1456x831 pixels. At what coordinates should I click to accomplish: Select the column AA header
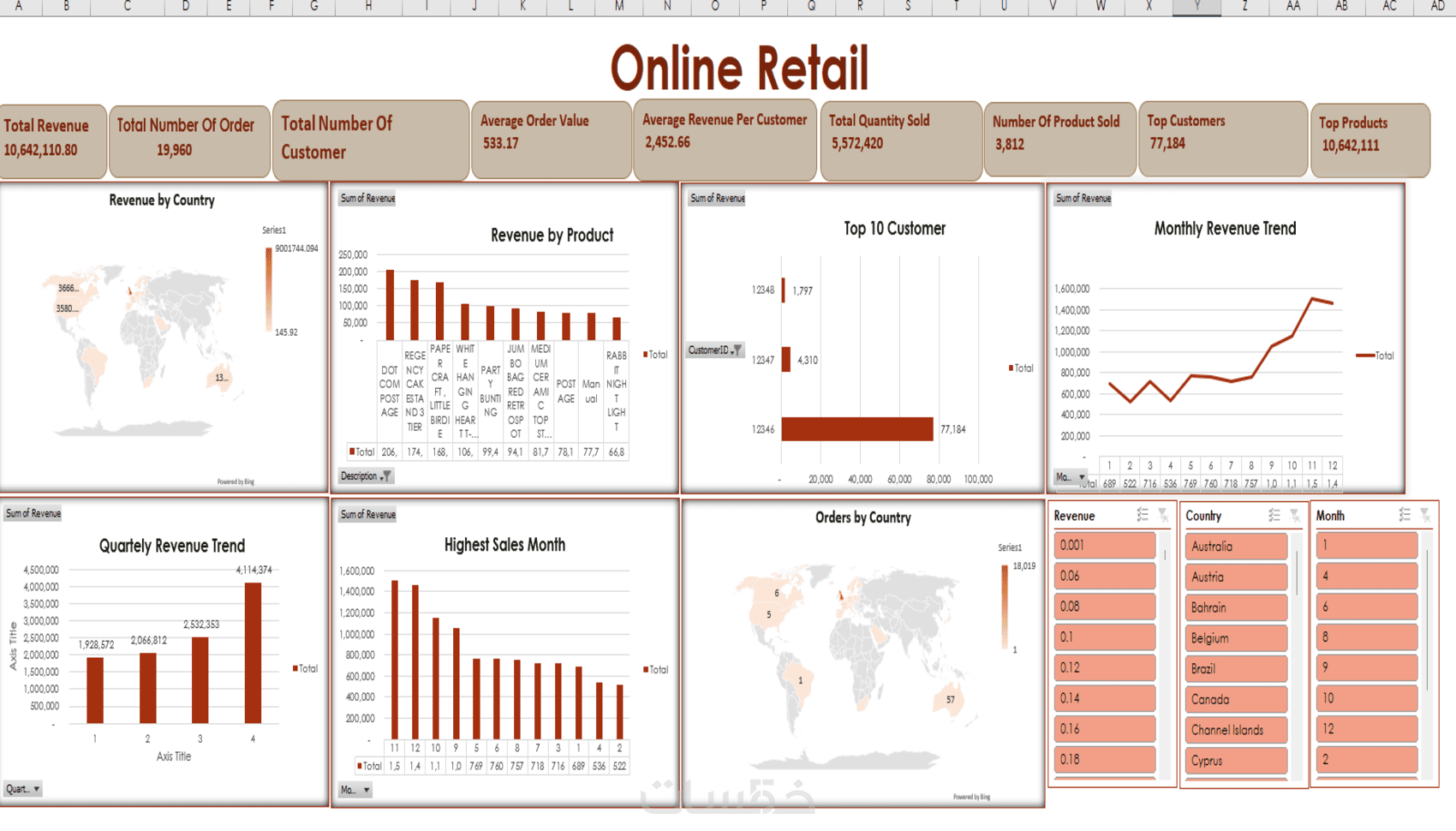coord(1293,7)
